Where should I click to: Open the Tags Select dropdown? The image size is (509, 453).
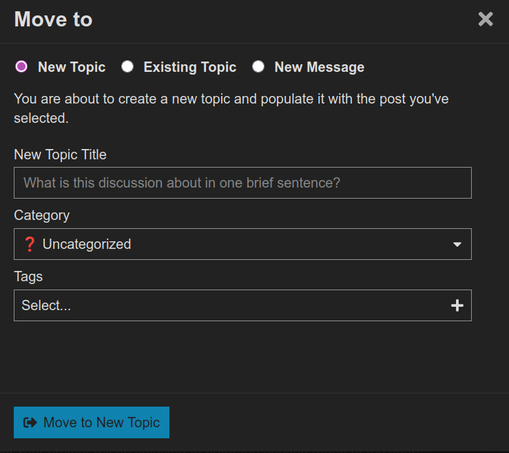243,305
